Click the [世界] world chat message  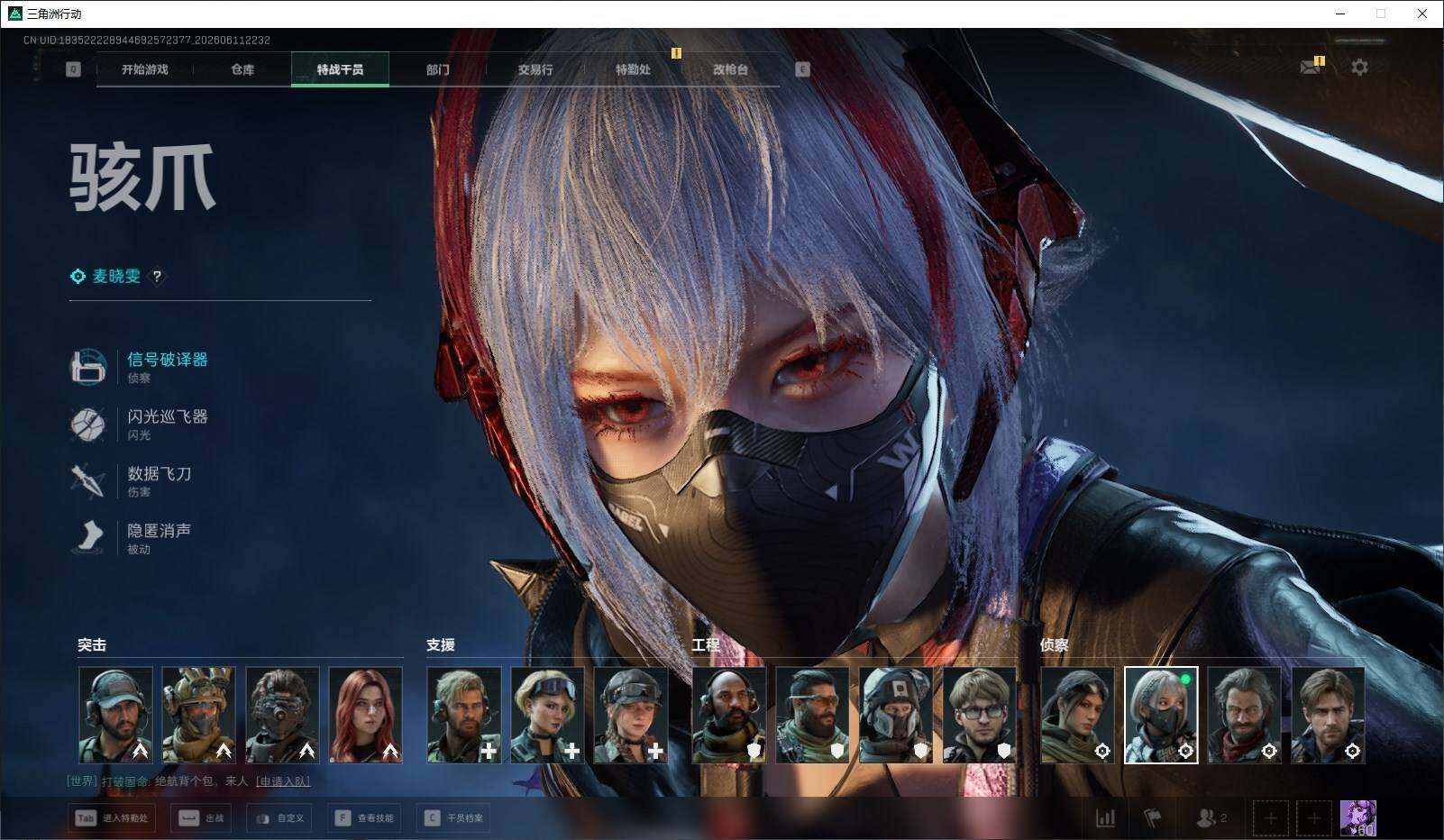[x=188, y=781]
